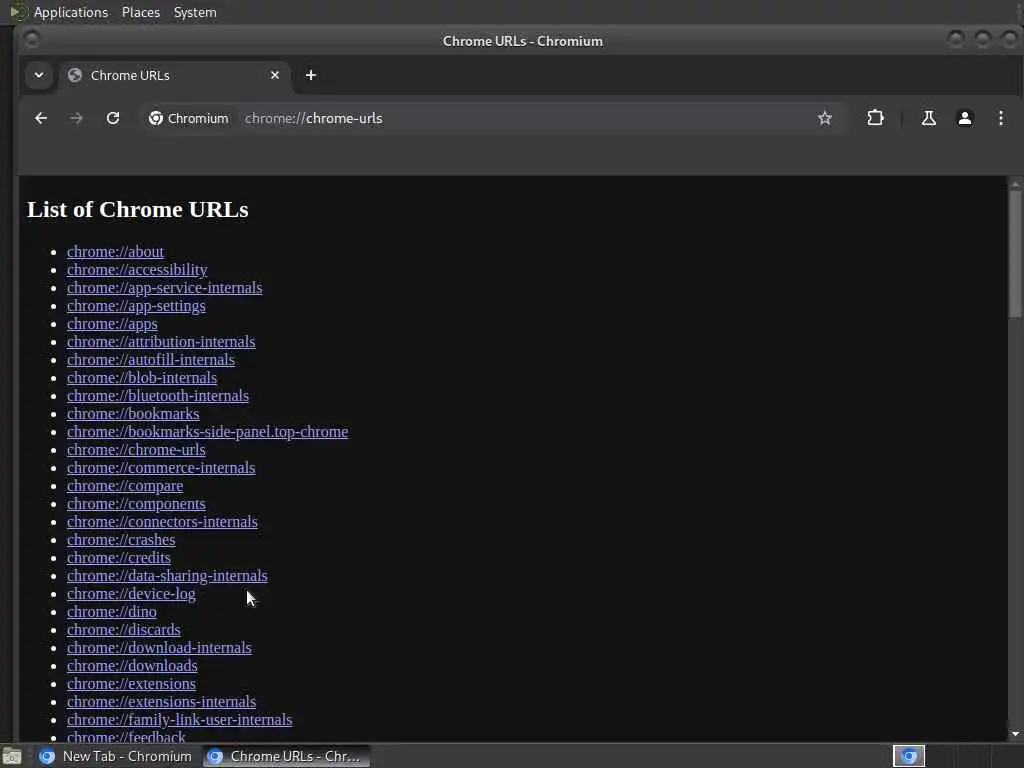Open chrome://app-service-internals link
1024x768 pixels.
165,288
